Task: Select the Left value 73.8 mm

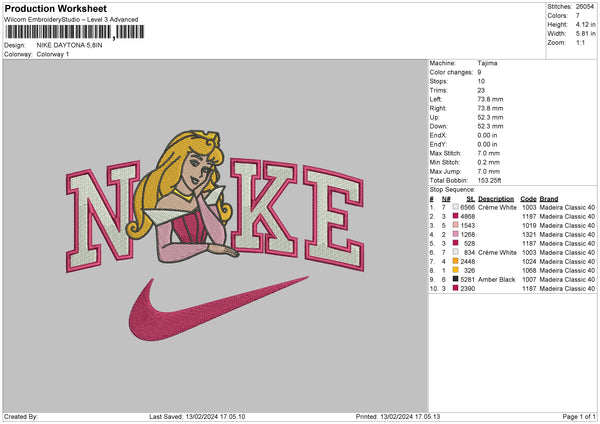Action: pyautogui.click(x=490, y=99)
